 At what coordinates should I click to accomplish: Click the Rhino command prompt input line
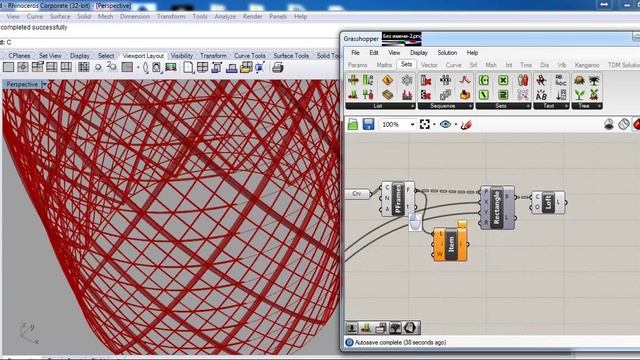coord(169,42)
